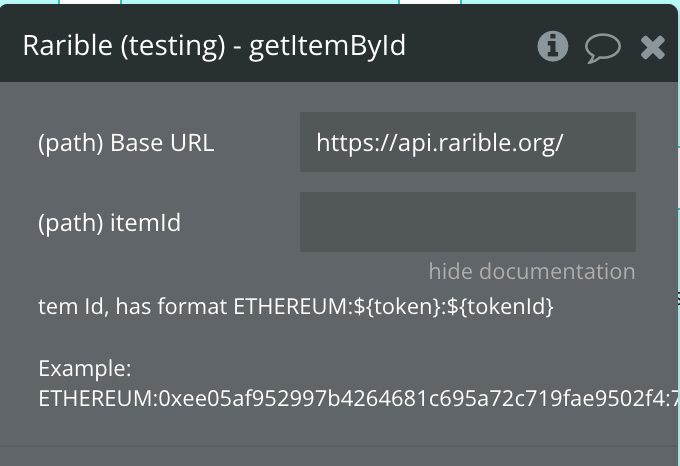680x466 pixels.
Task: Click into the Base URL input field
Action: 468,142
